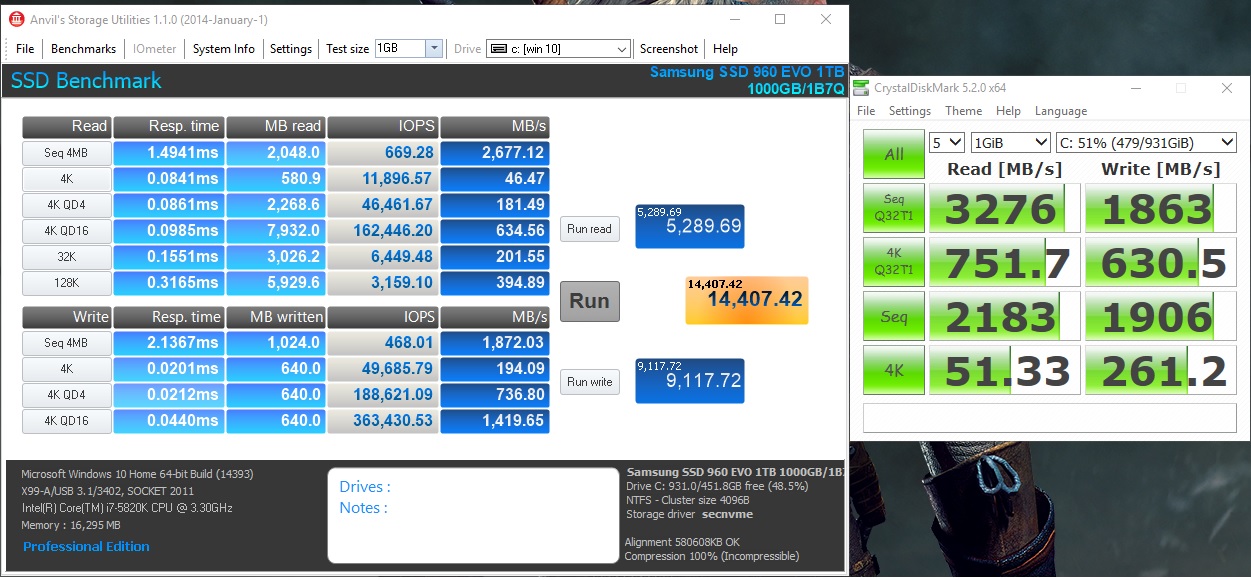
Task: Click the Write 4K QD16 test button
Action: [66, 421]
